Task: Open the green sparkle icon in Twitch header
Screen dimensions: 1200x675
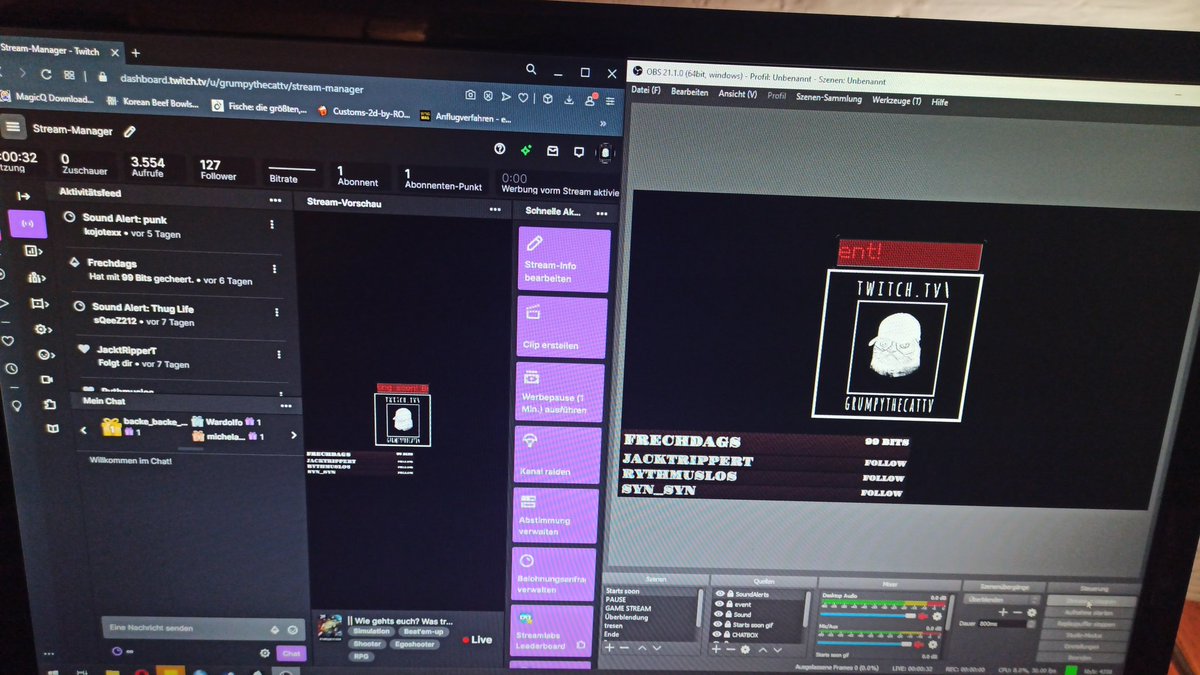Action: pyautogui.click(x=526, y=150)
